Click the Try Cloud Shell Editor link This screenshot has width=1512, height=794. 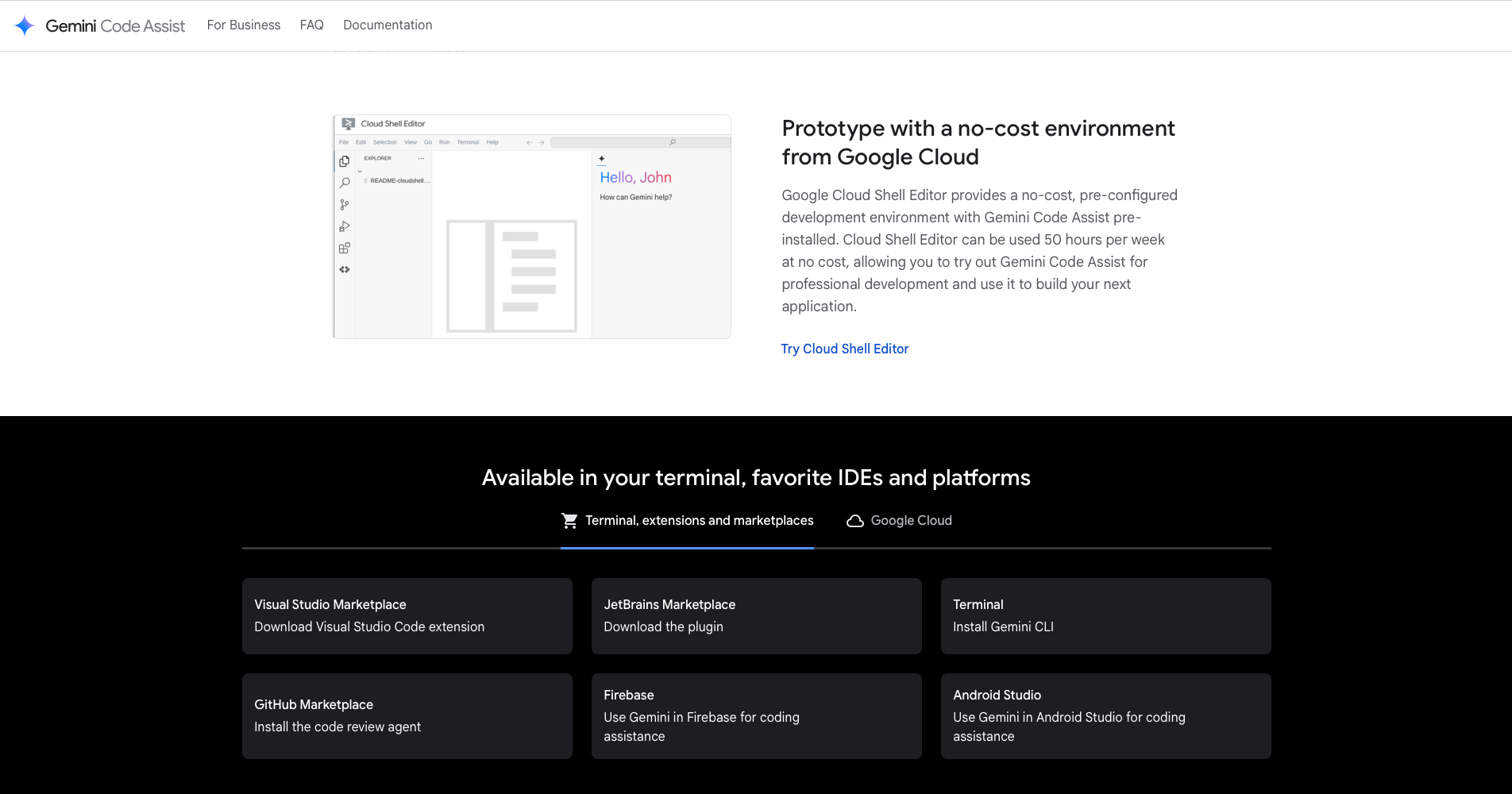click(845, 349)
